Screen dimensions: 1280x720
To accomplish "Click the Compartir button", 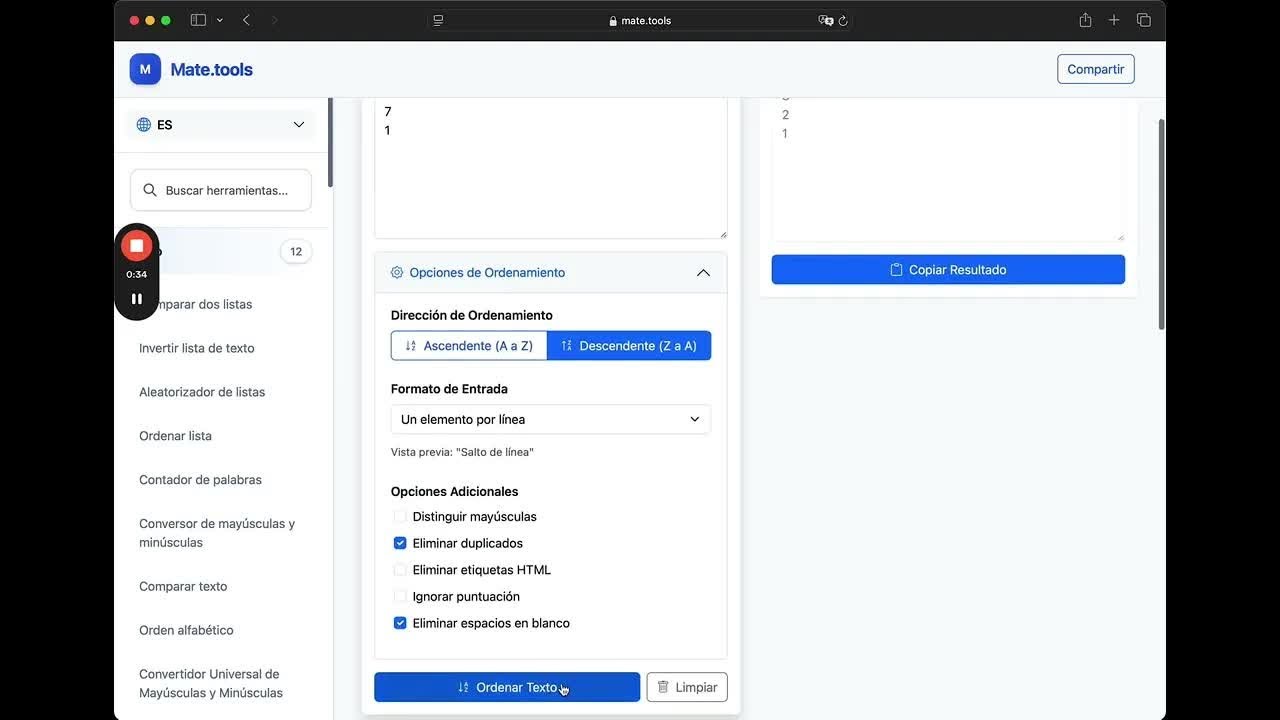I will (x=1096, y=69).
